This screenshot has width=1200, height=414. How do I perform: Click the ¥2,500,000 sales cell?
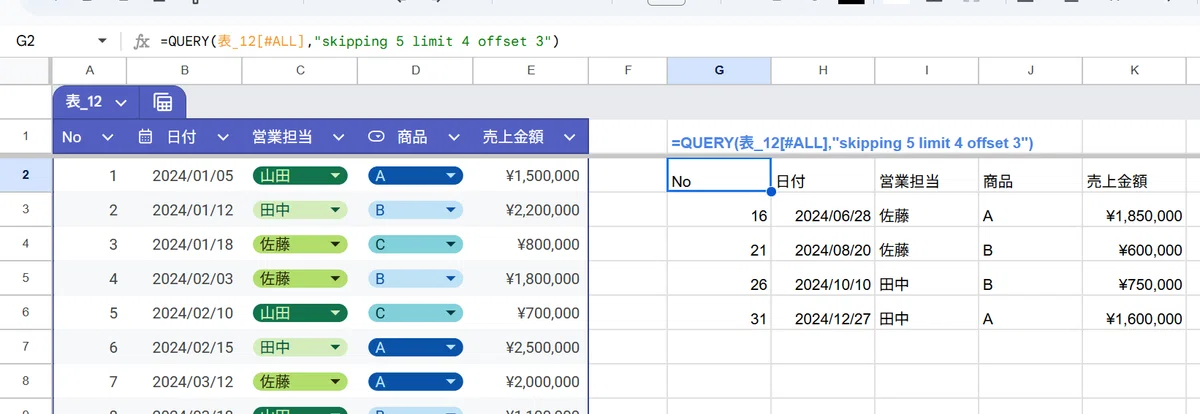531,347
